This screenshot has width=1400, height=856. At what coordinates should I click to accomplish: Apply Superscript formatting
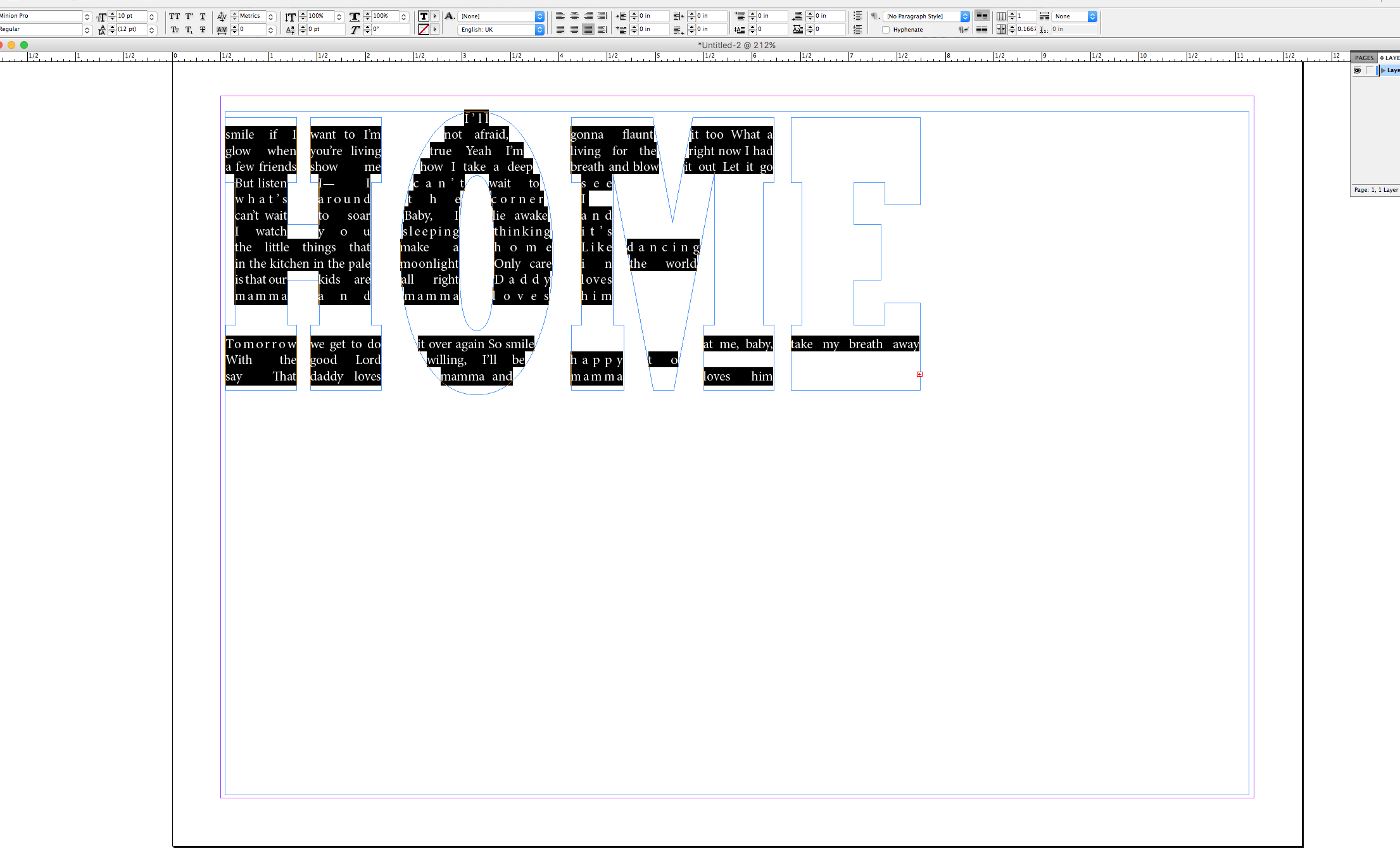189,16
